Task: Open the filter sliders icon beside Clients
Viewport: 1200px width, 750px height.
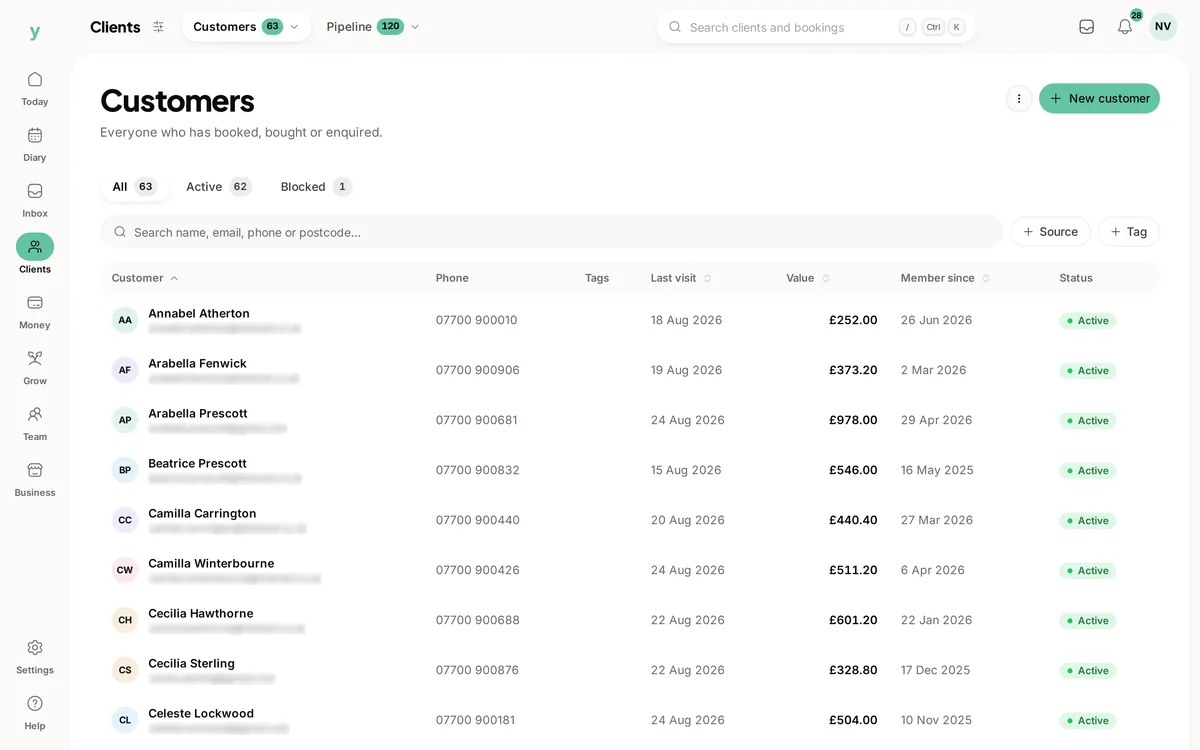Action: 158,27
